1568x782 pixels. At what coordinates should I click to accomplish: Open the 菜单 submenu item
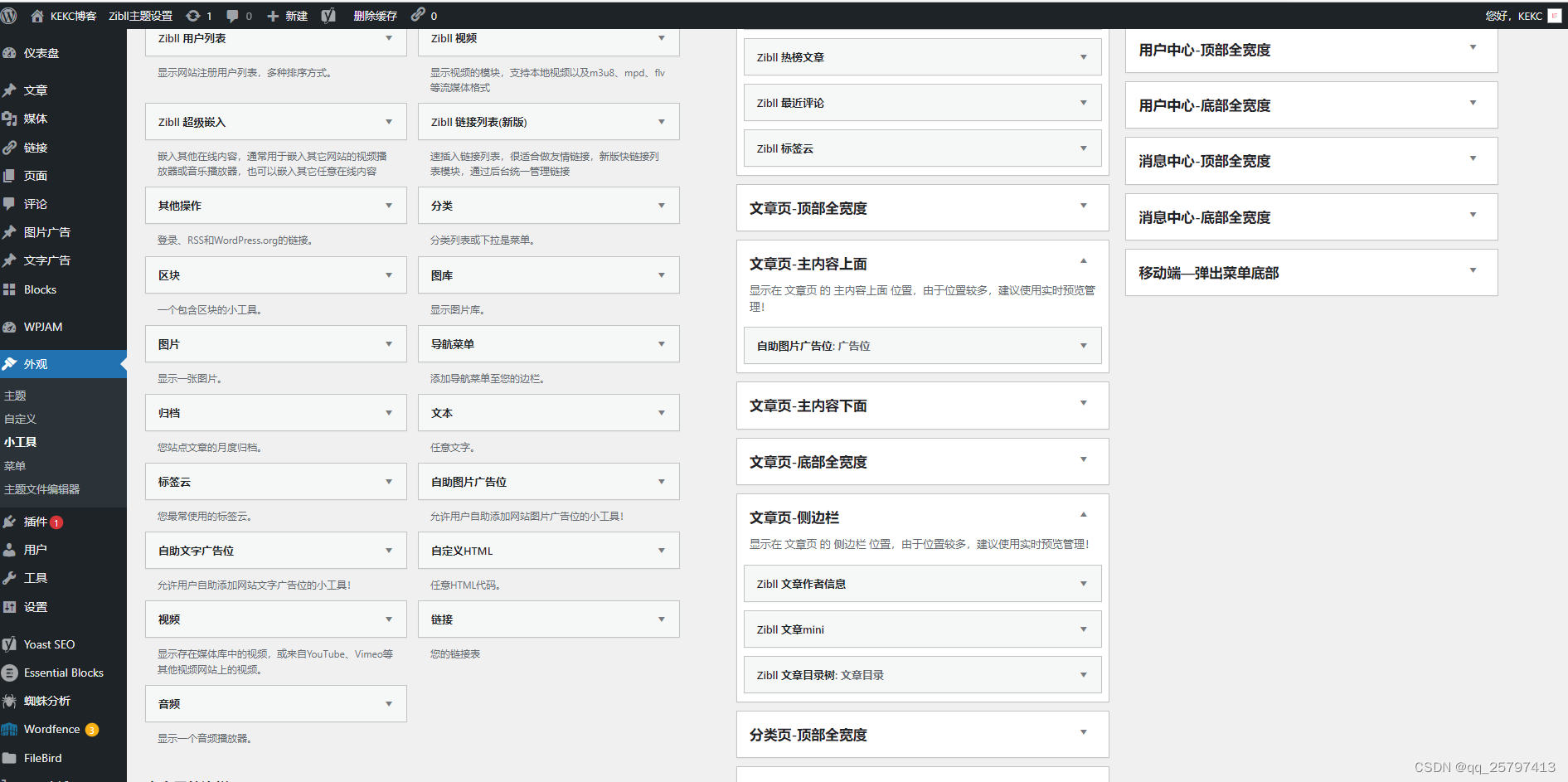coord(15,466)
